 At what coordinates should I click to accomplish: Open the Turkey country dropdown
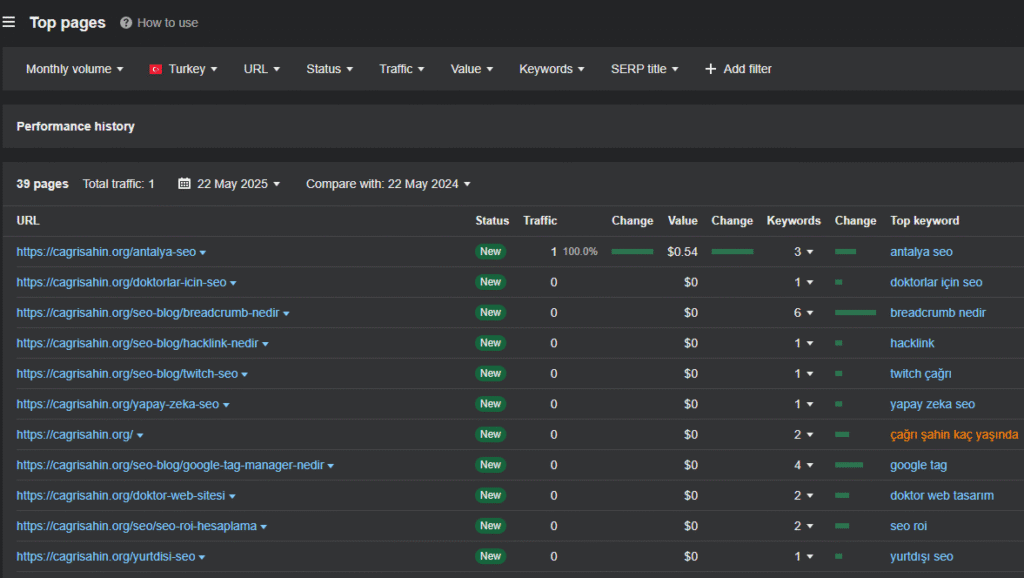[184, 69]
